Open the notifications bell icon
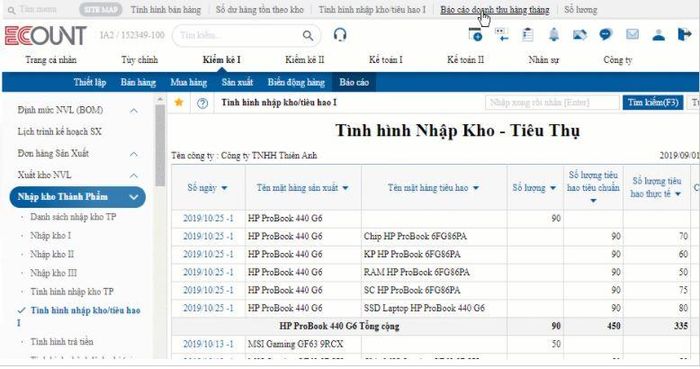 coord(554,35)
